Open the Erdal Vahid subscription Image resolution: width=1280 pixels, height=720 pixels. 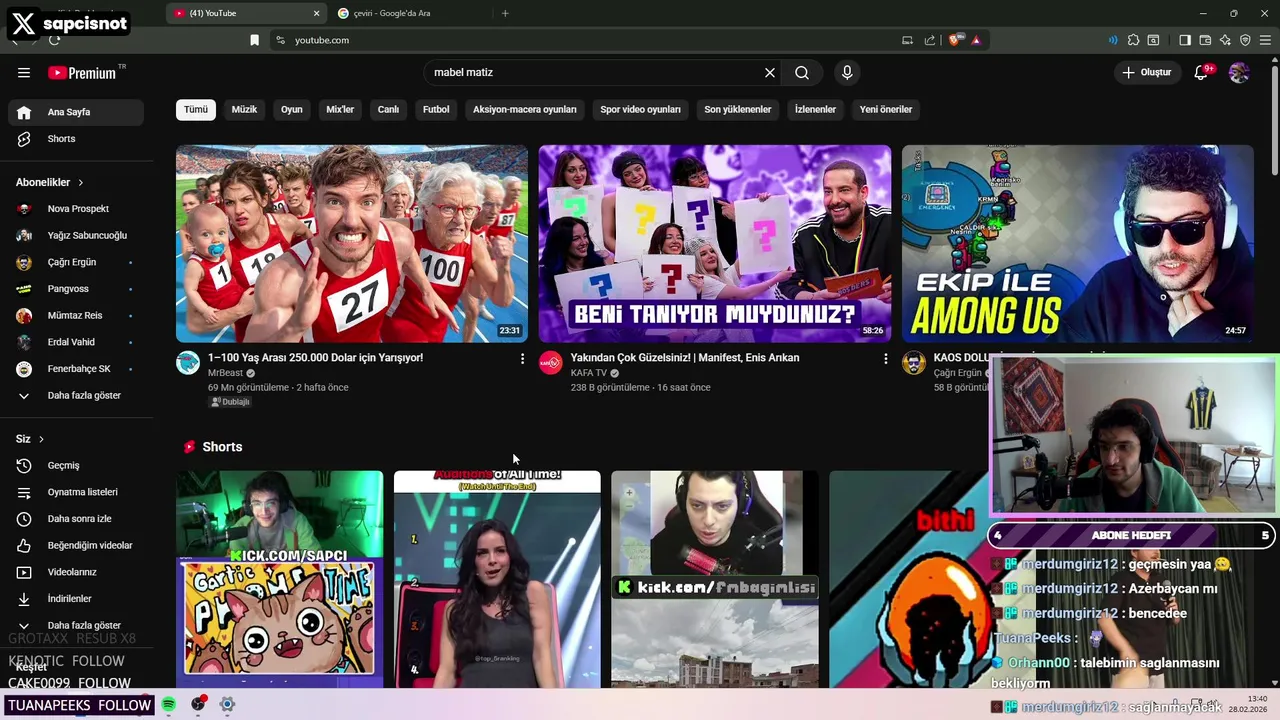tap(76, 342)
